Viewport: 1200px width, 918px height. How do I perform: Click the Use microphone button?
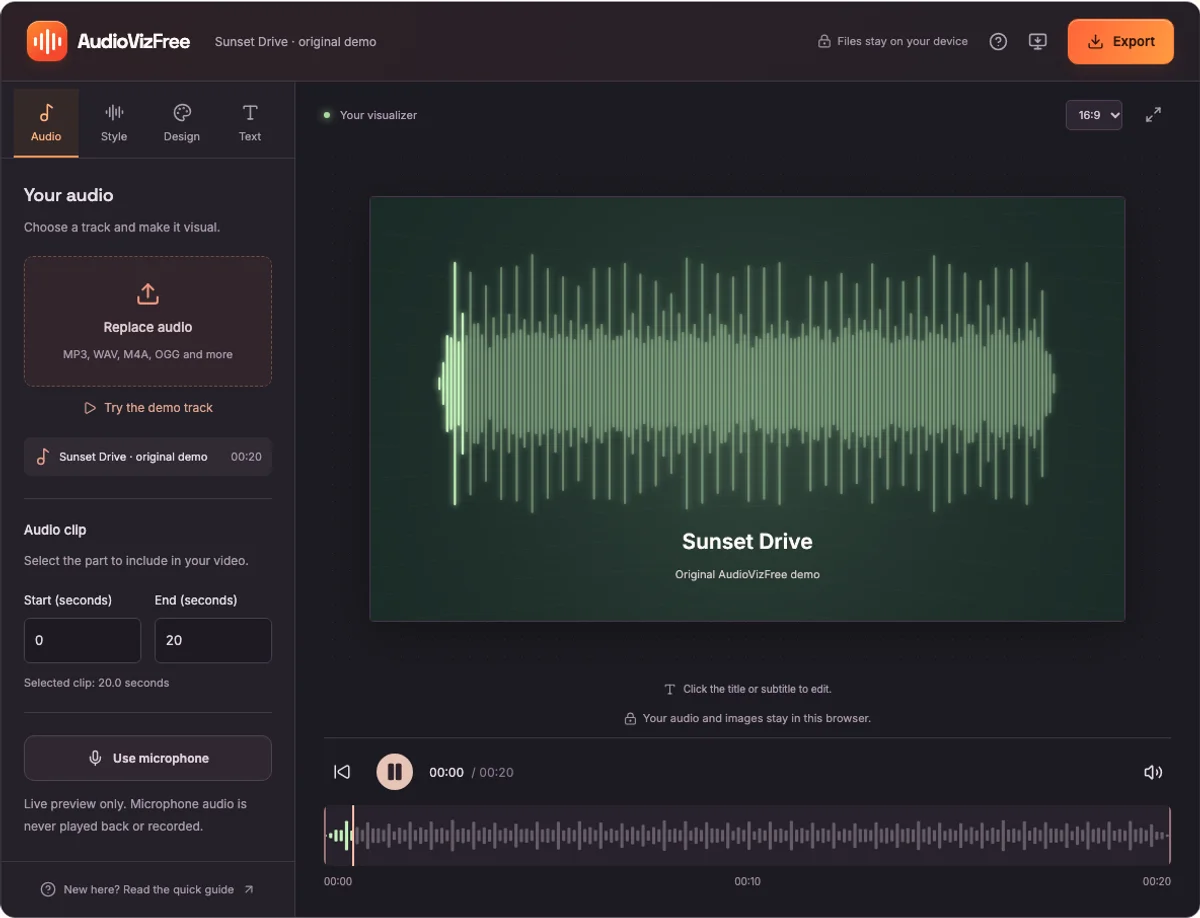[148, 758]
